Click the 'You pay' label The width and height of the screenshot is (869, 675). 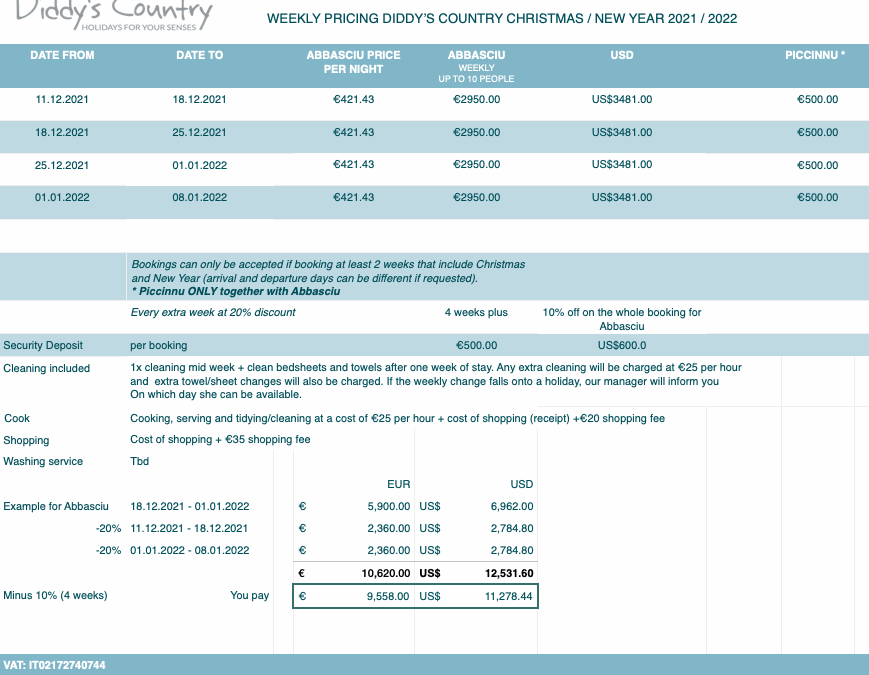[x=249, y=596]
